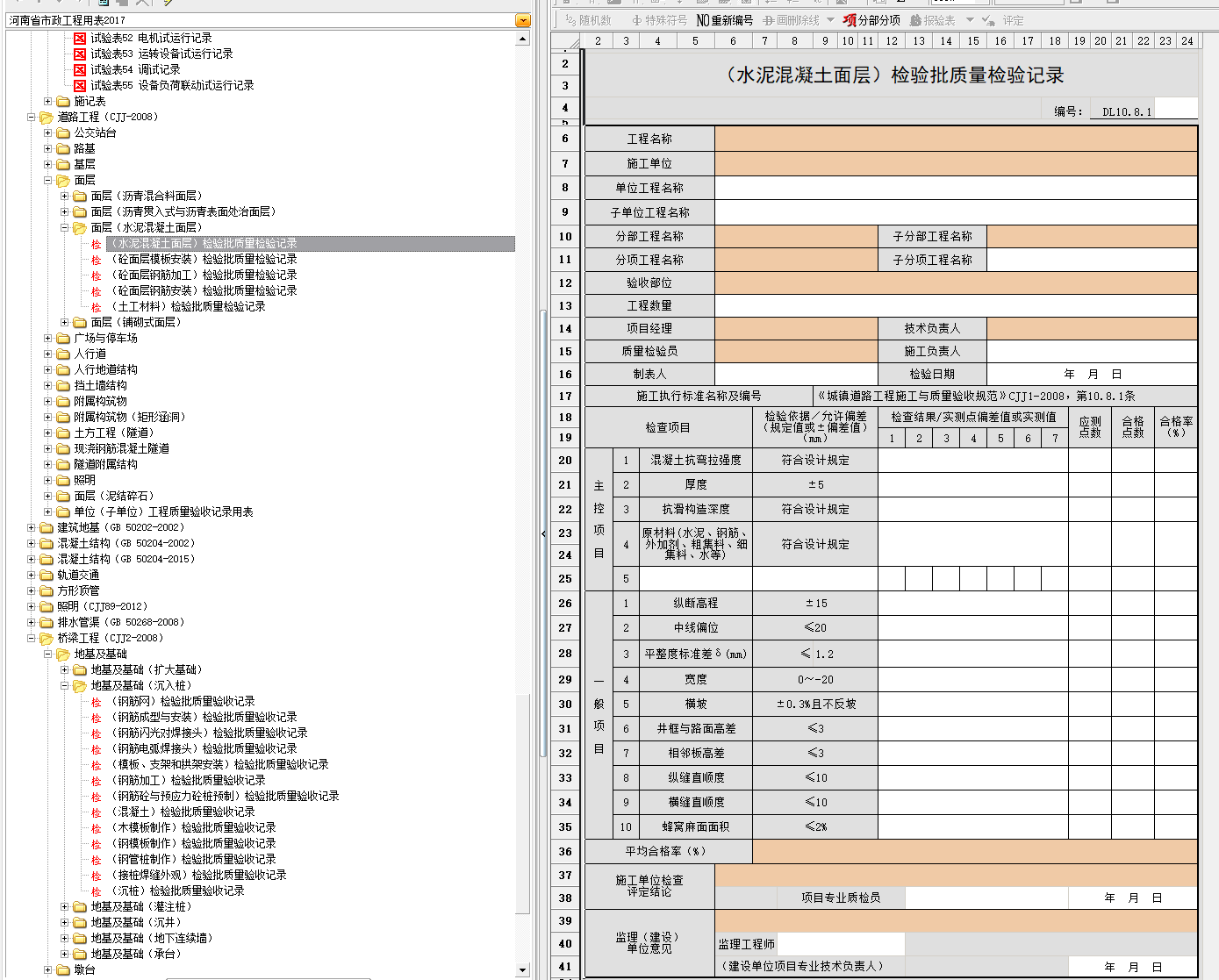
Task: Expand the 地基及基础（灌注桩） node
Action: click(65, 906)
